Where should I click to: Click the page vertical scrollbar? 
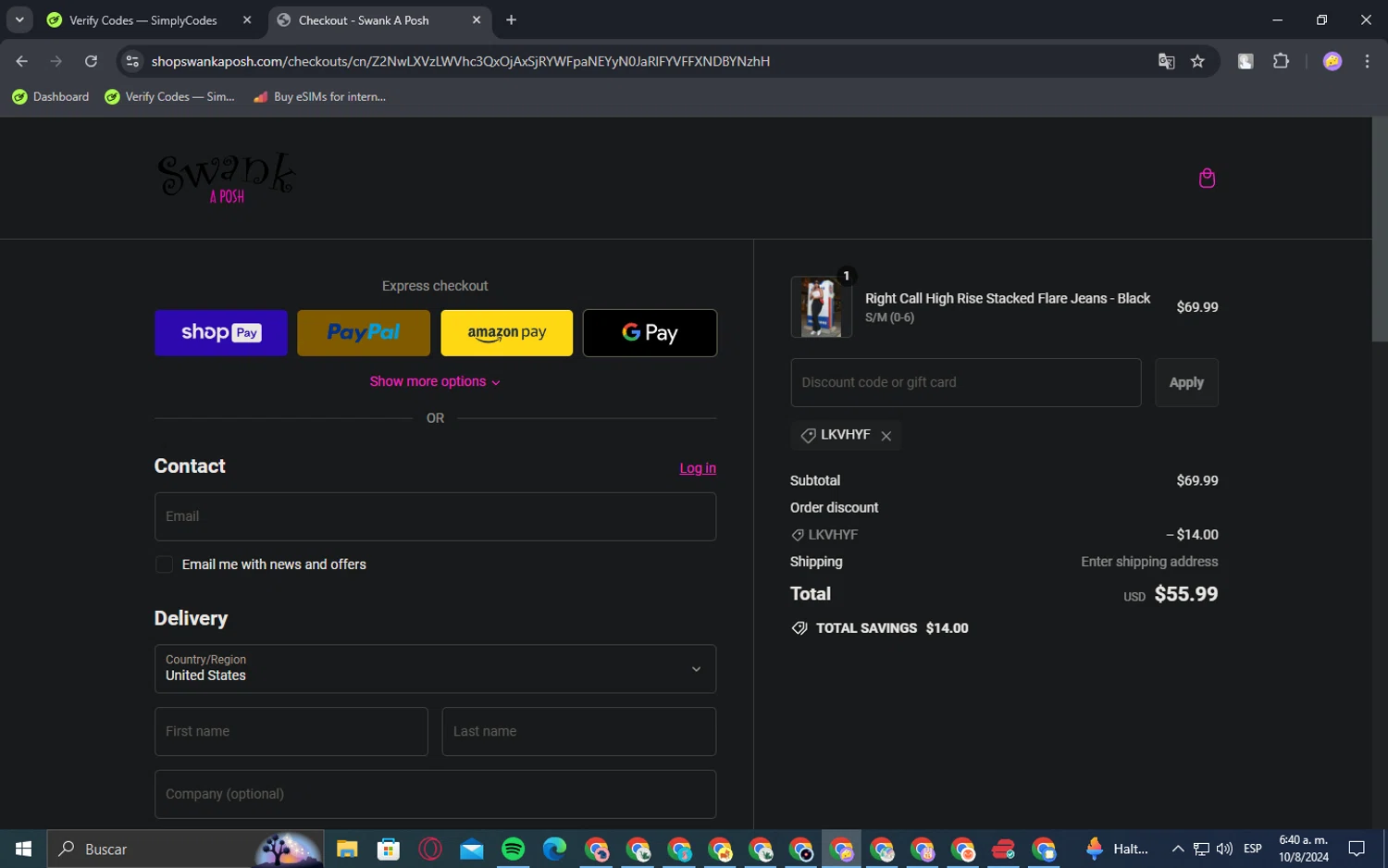(1380, 231)
